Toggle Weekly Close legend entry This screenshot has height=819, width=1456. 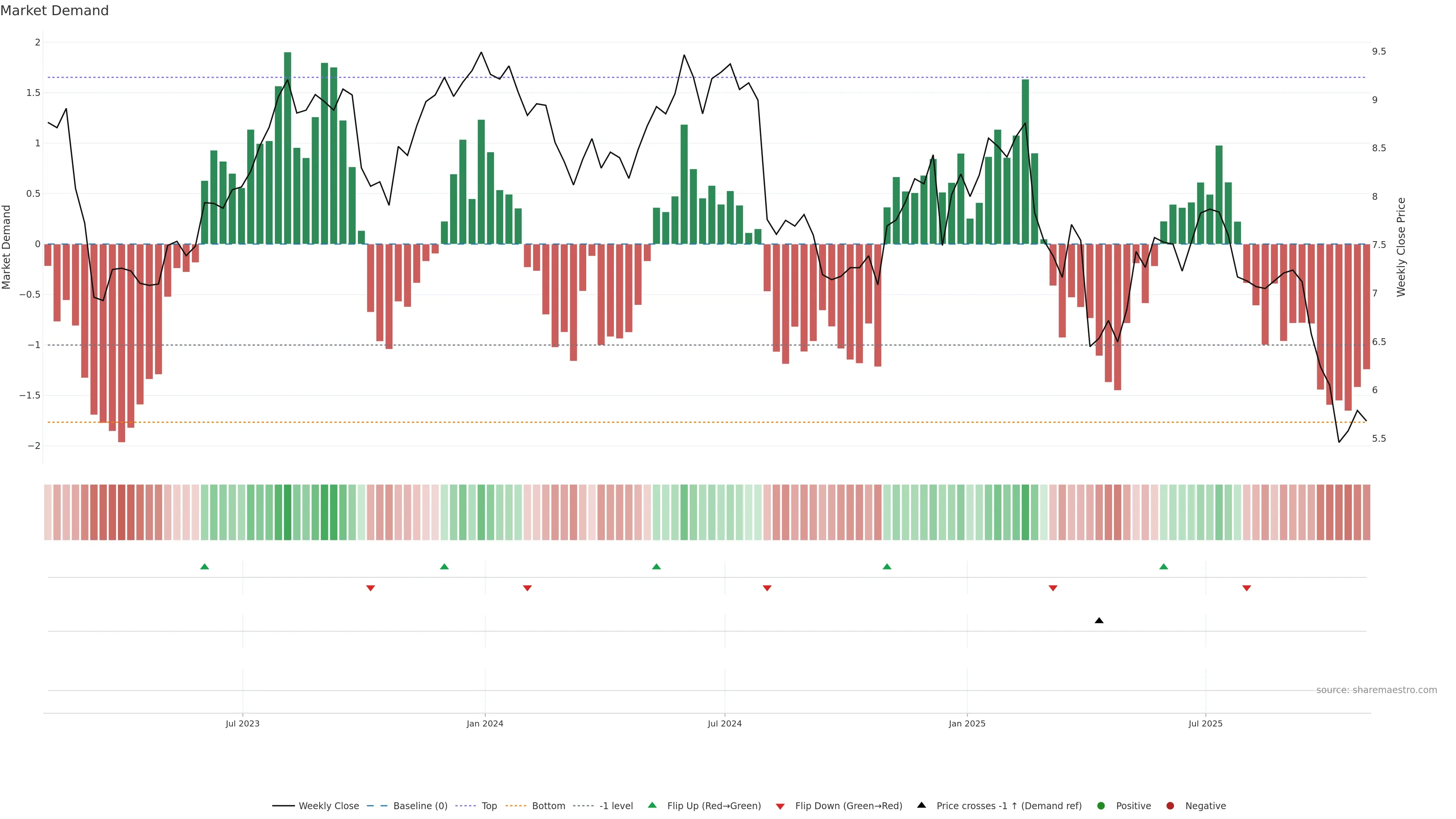[328, 806]
